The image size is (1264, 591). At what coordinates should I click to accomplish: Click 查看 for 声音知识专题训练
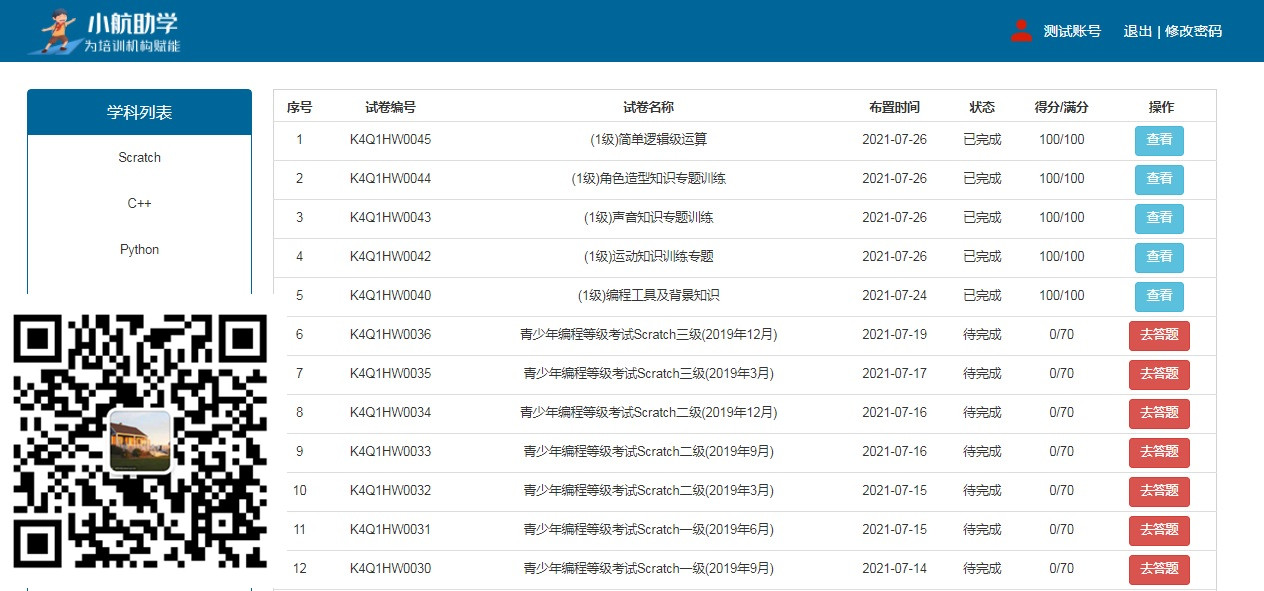1159,218
